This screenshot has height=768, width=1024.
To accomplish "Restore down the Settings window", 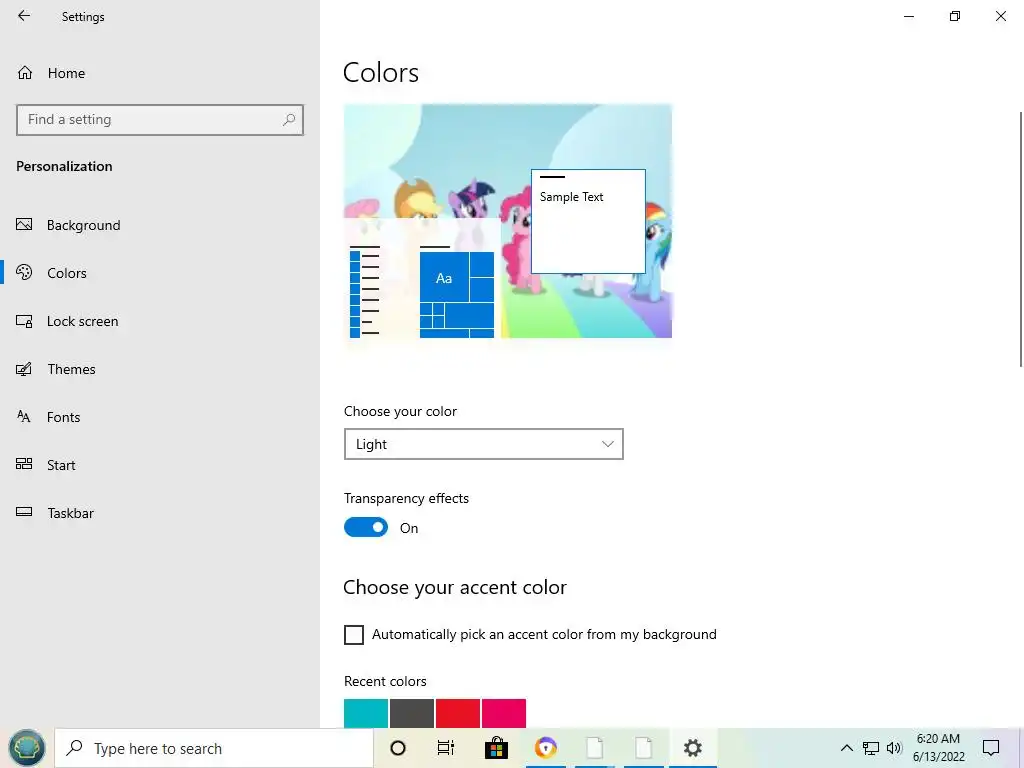I will coord(955,16).
